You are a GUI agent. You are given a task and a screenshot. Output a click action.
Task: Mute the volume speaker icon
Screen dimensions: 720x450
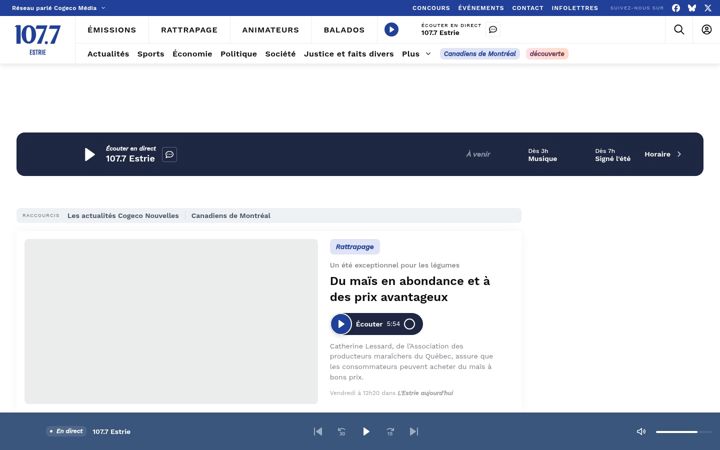coord(641,432)
